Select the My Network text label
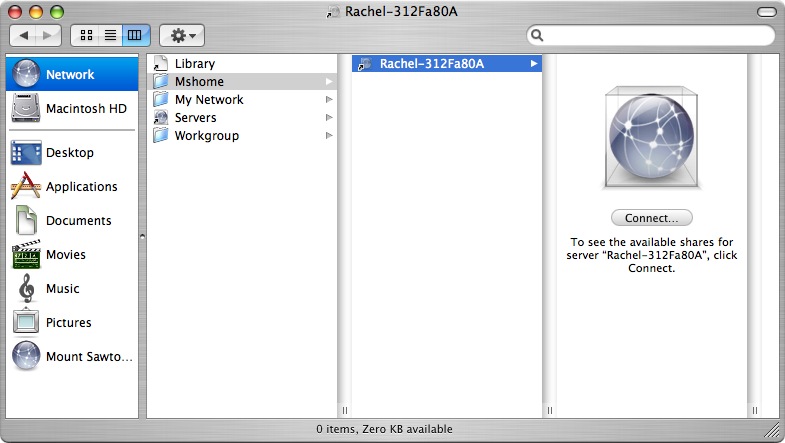Screen dimensions: 785x443 [x=209, y=100]
